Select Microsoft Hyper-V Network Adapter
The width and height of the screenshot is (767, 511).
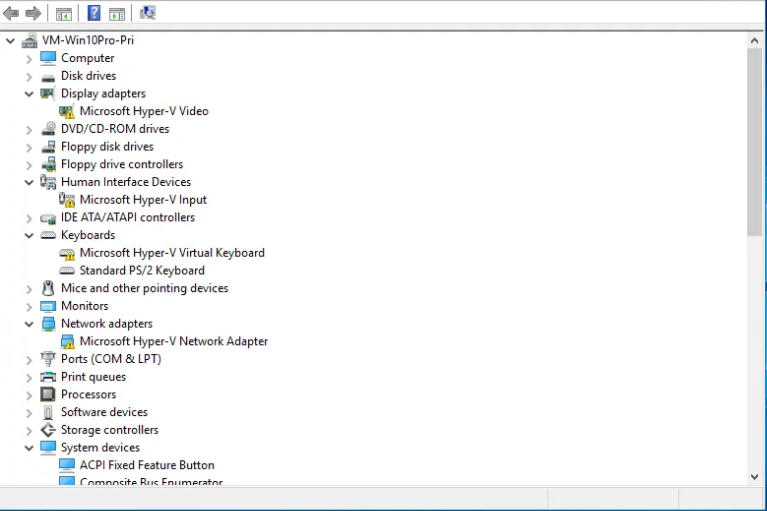174,341
